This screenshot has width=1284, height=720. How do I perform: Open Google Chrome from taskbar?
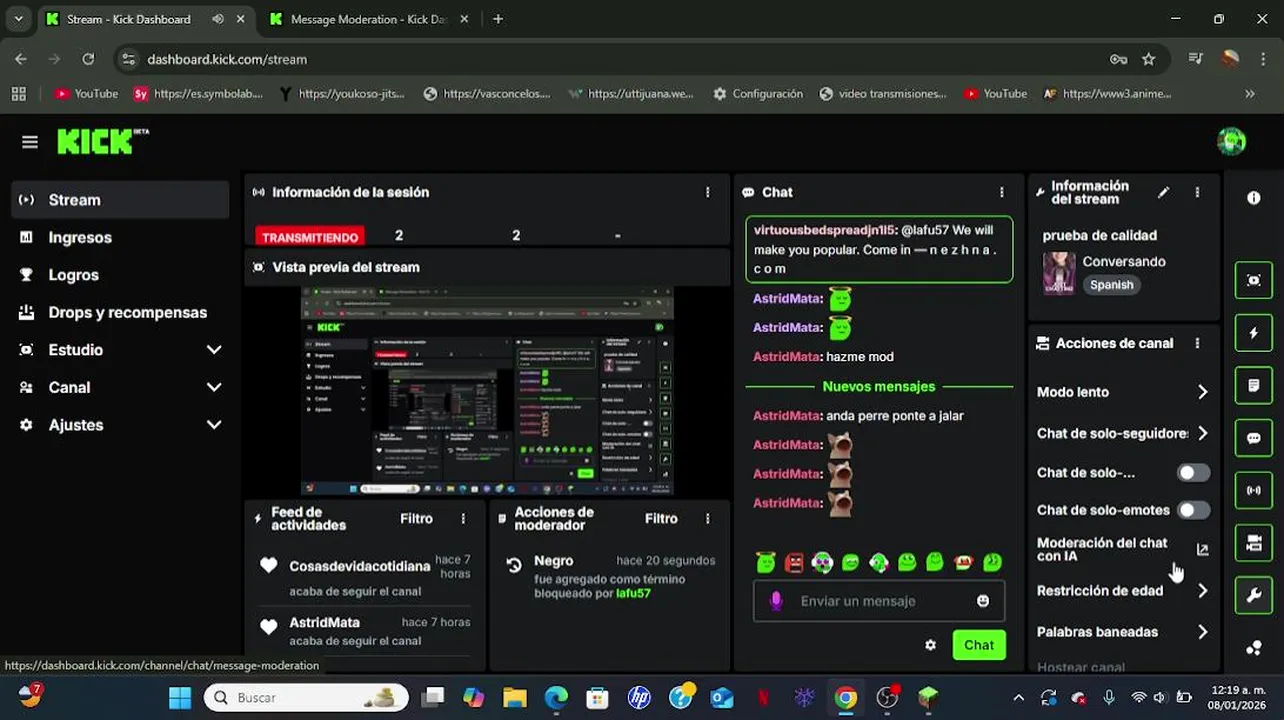(846, 697)
